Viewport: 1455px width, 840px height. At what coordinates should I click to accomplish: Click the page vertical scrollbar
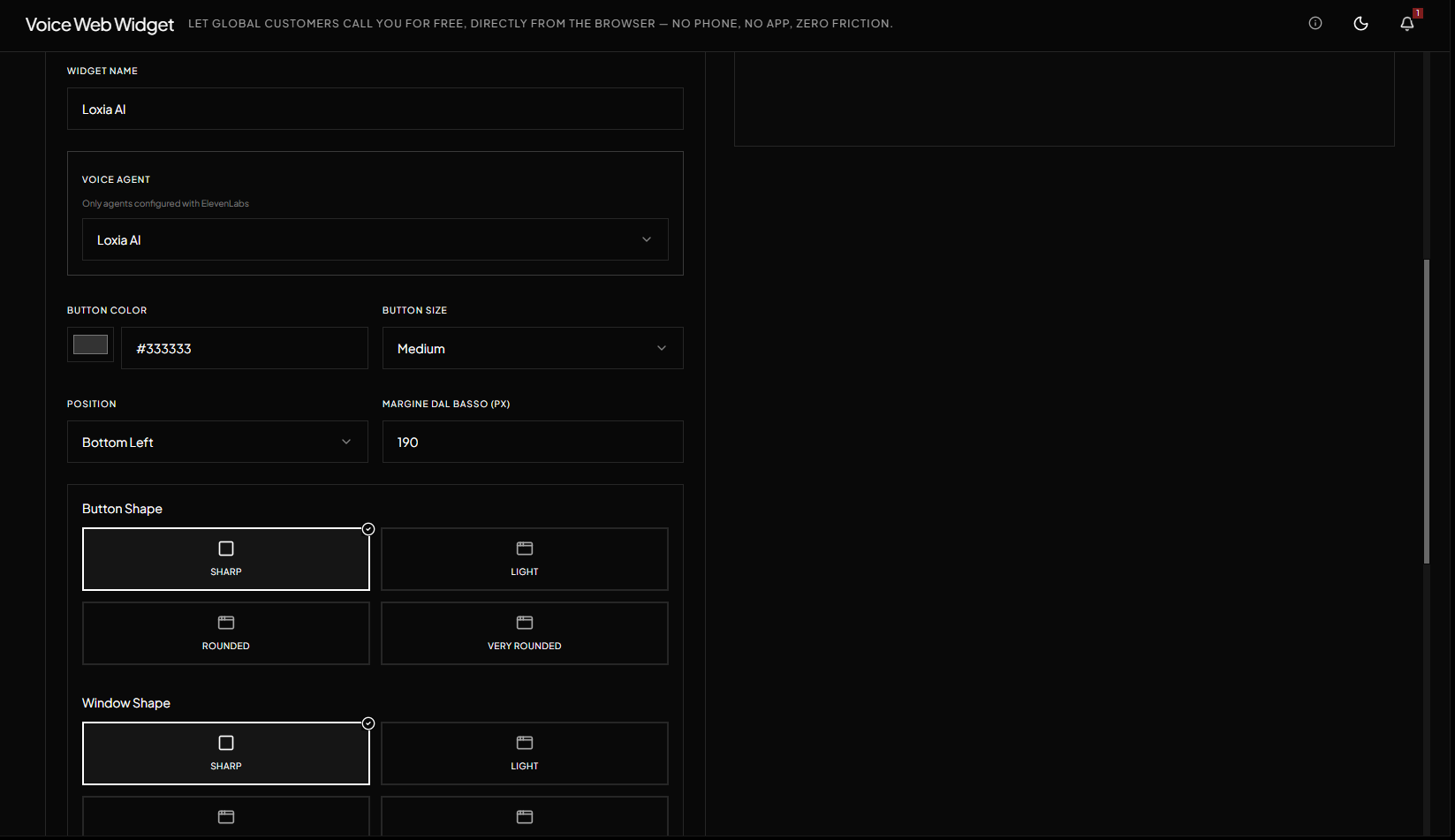1427,412
